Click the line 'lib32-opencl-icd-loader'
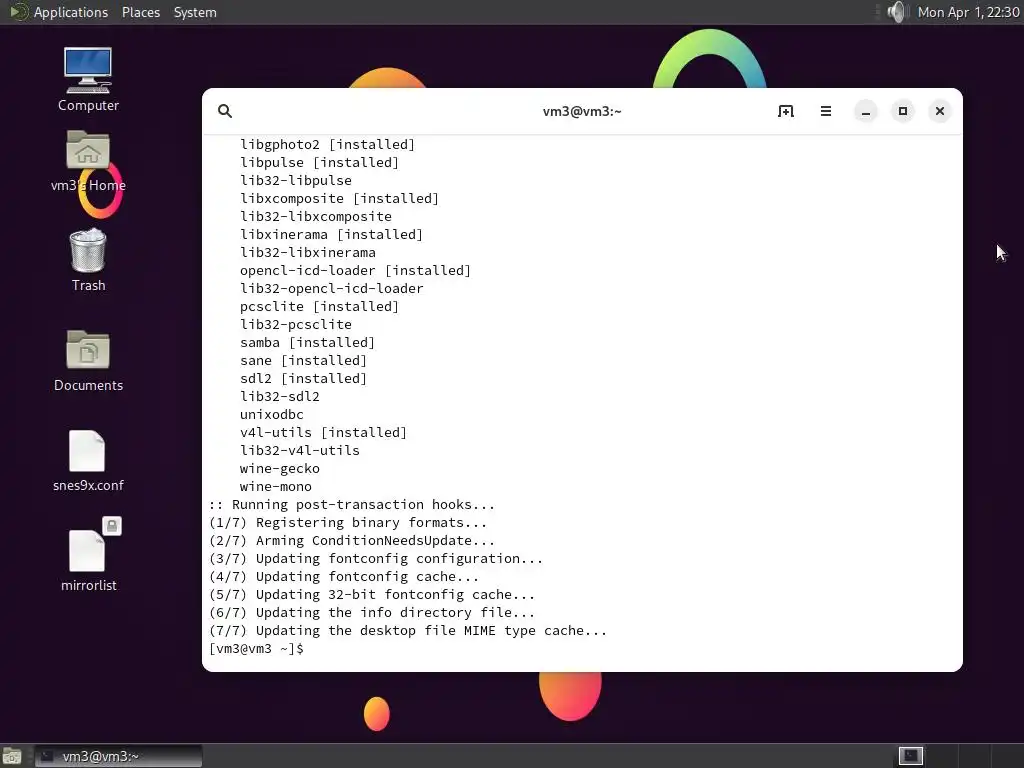 pyautogui.click(x=332, y=289)
